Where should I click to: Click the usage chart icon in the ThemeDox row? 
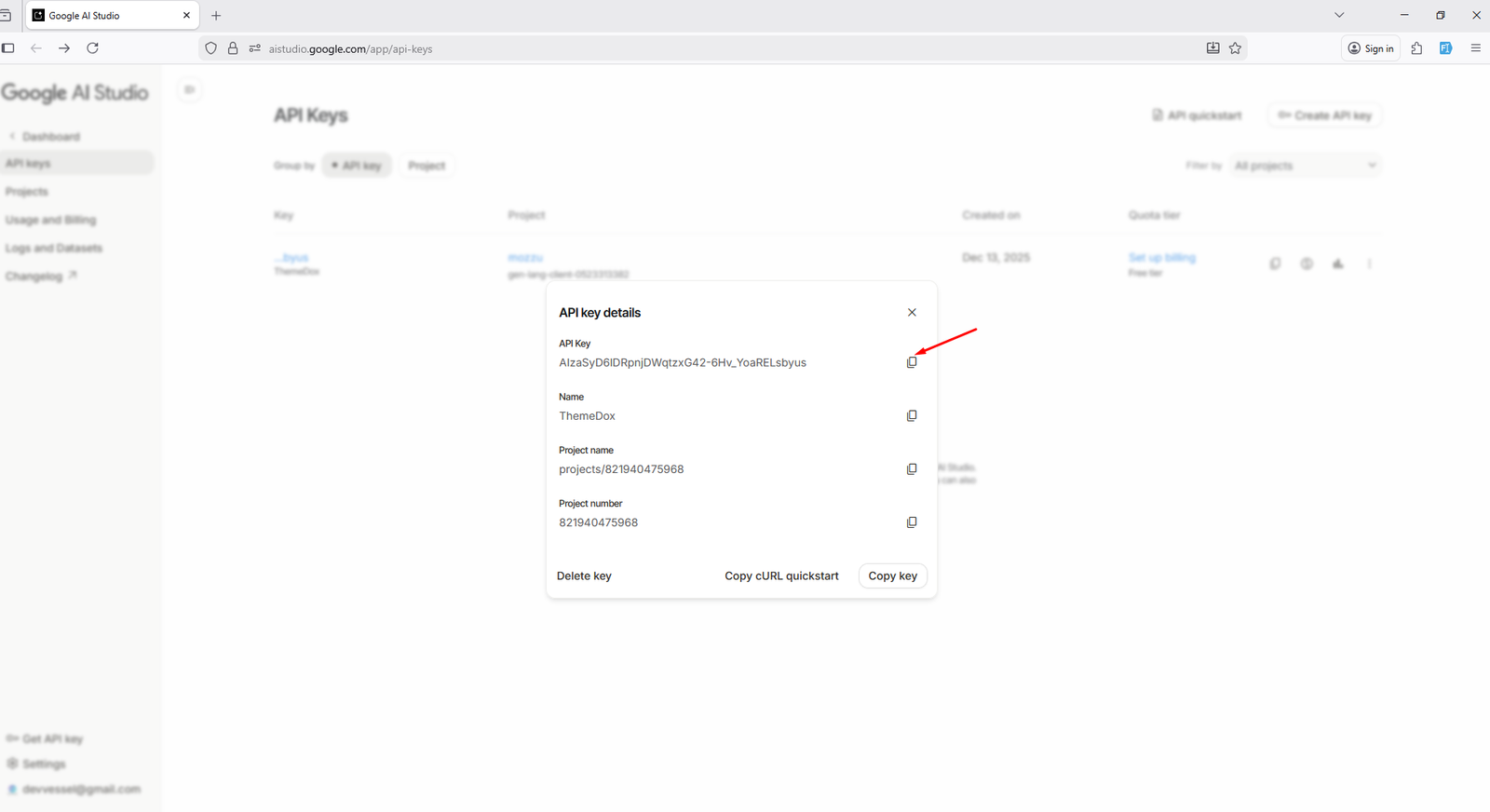coord(1338,264)
